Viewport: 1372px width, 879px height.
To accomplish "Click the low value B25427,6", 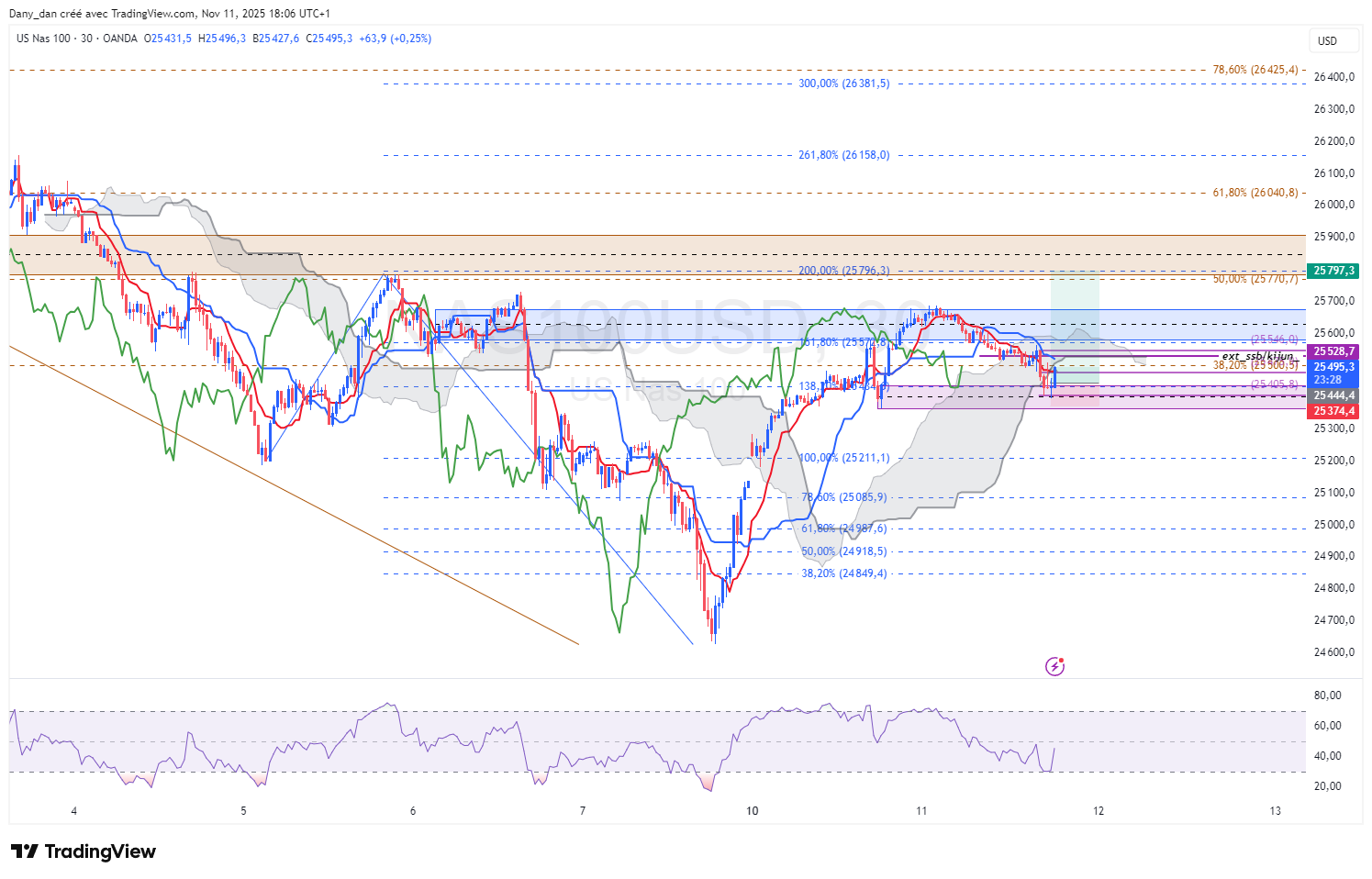I will tap(276, 39).
